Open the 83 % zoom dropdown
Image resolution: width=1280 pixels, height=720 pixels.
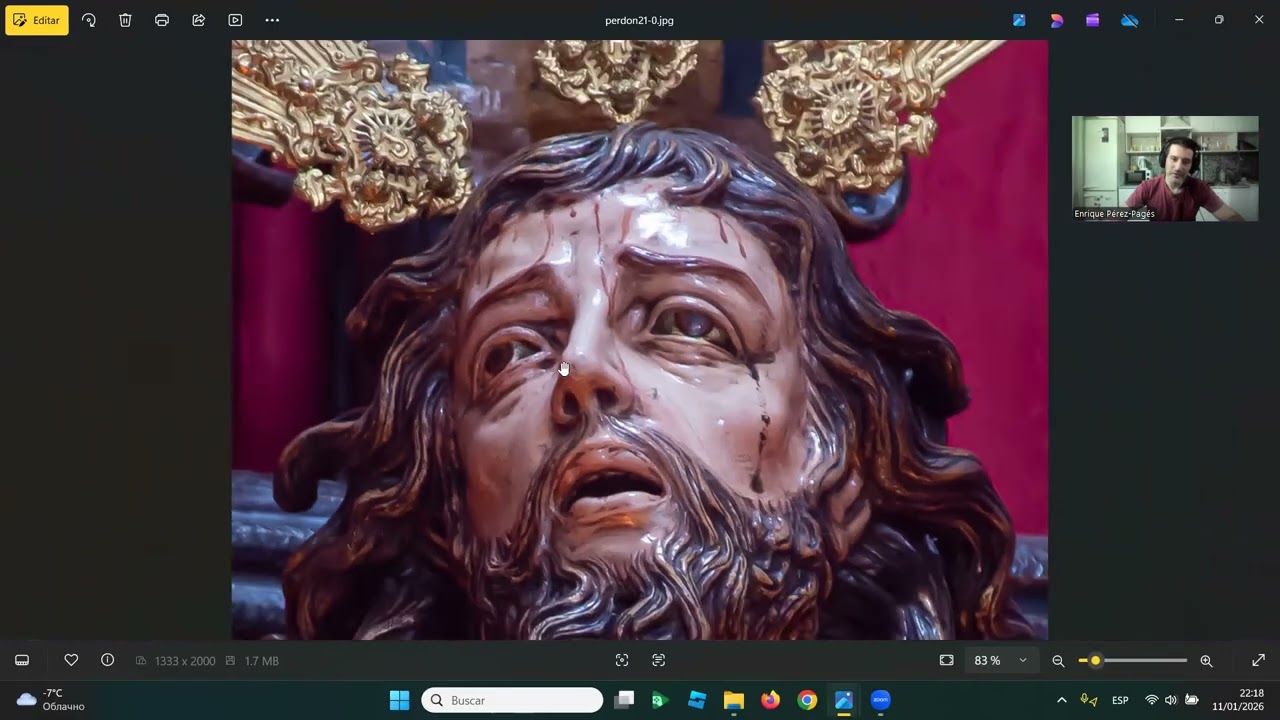pos(1001,661)
